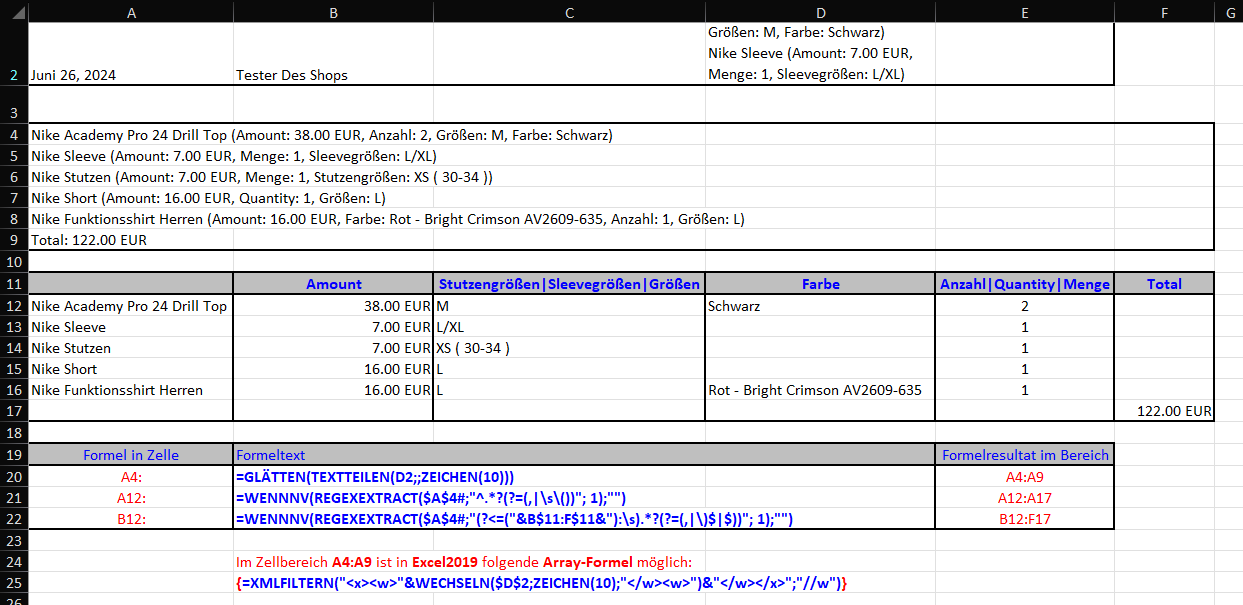Select cell D2 with Nike Sleeve multi-line text

(x=820, y=54)
